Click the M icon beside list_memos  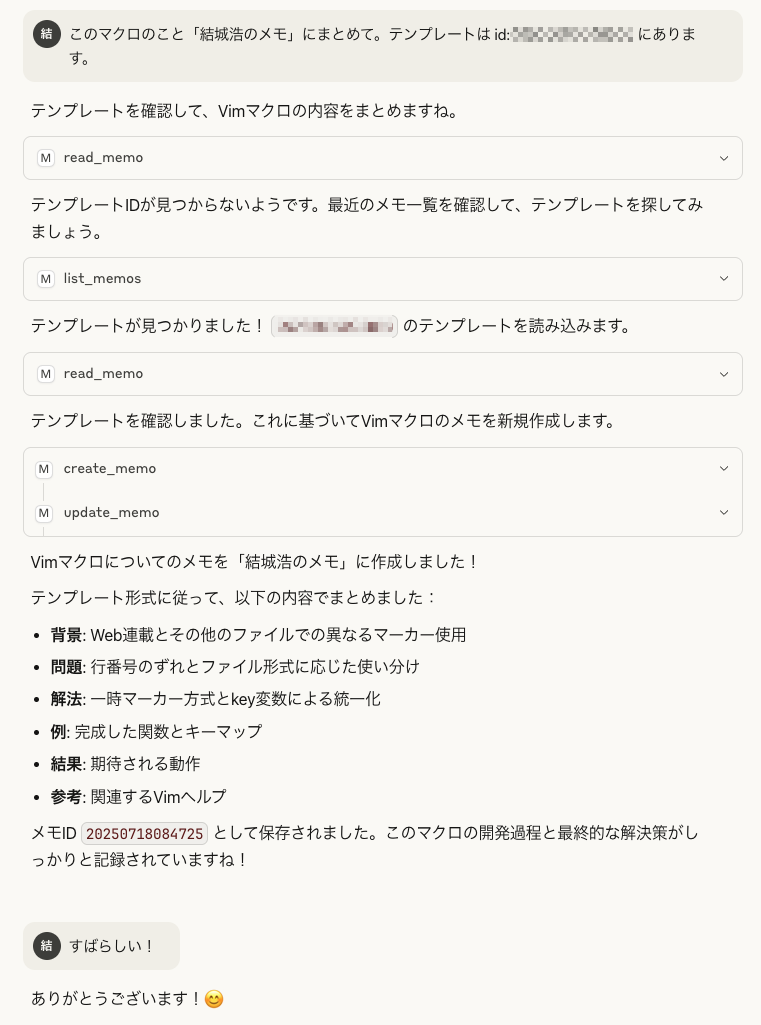[45, 279]
